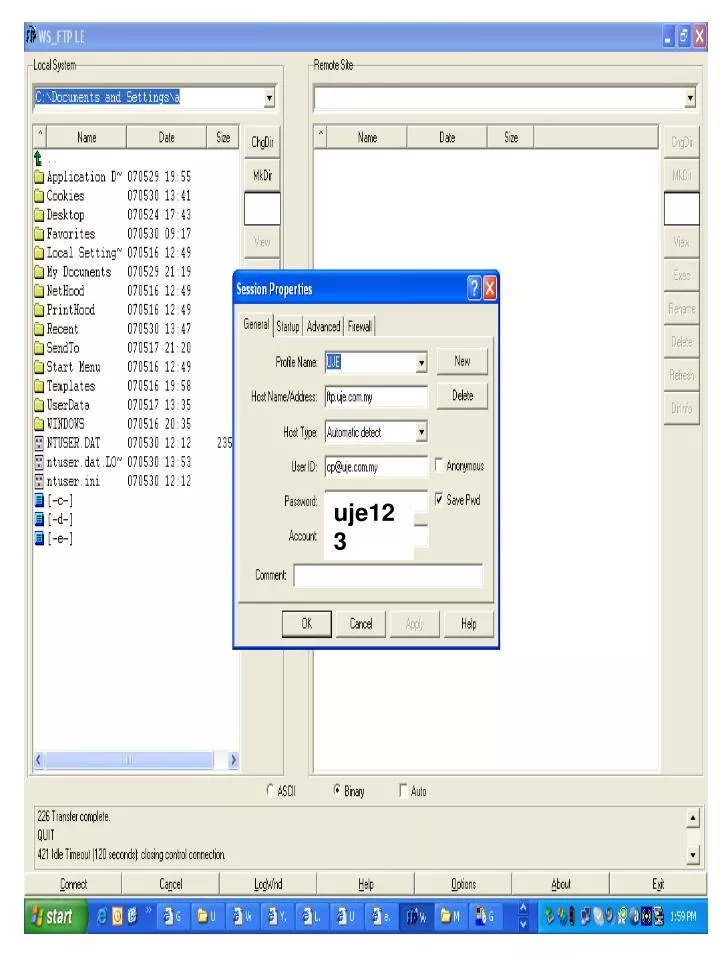
Task: Click the About button
Action: coord(560,883)
